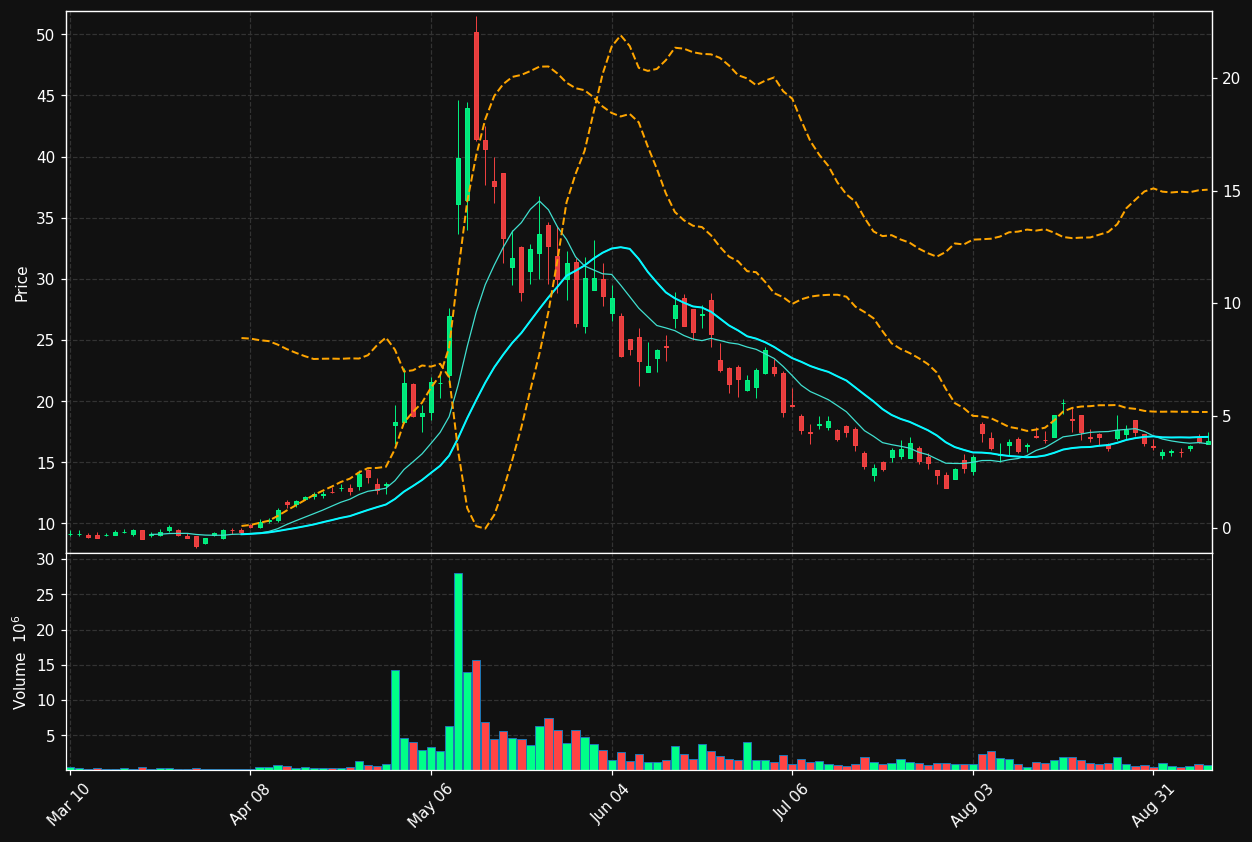
Task: Click the 10 tick on Volume axis
Action: (x=44, y=700)
